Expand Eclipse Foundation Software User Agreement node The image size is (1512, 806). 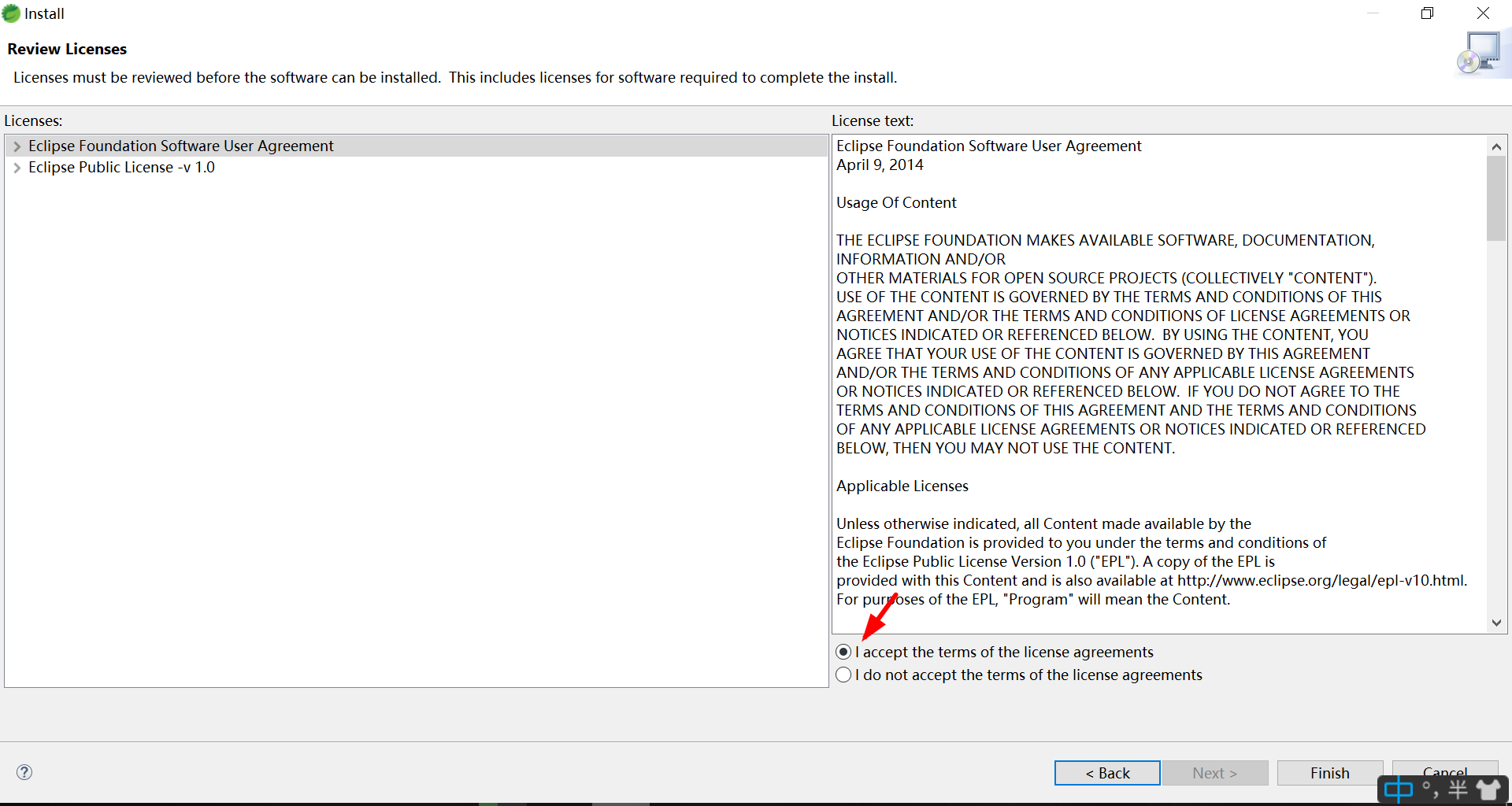(17, 146)
